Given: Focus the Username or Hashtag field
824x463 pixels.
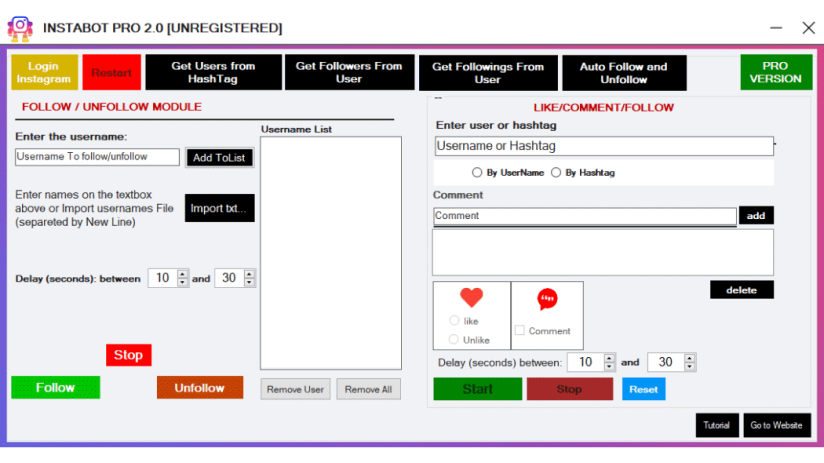Looking at the screenshot, I should click(x=604, y=146).
